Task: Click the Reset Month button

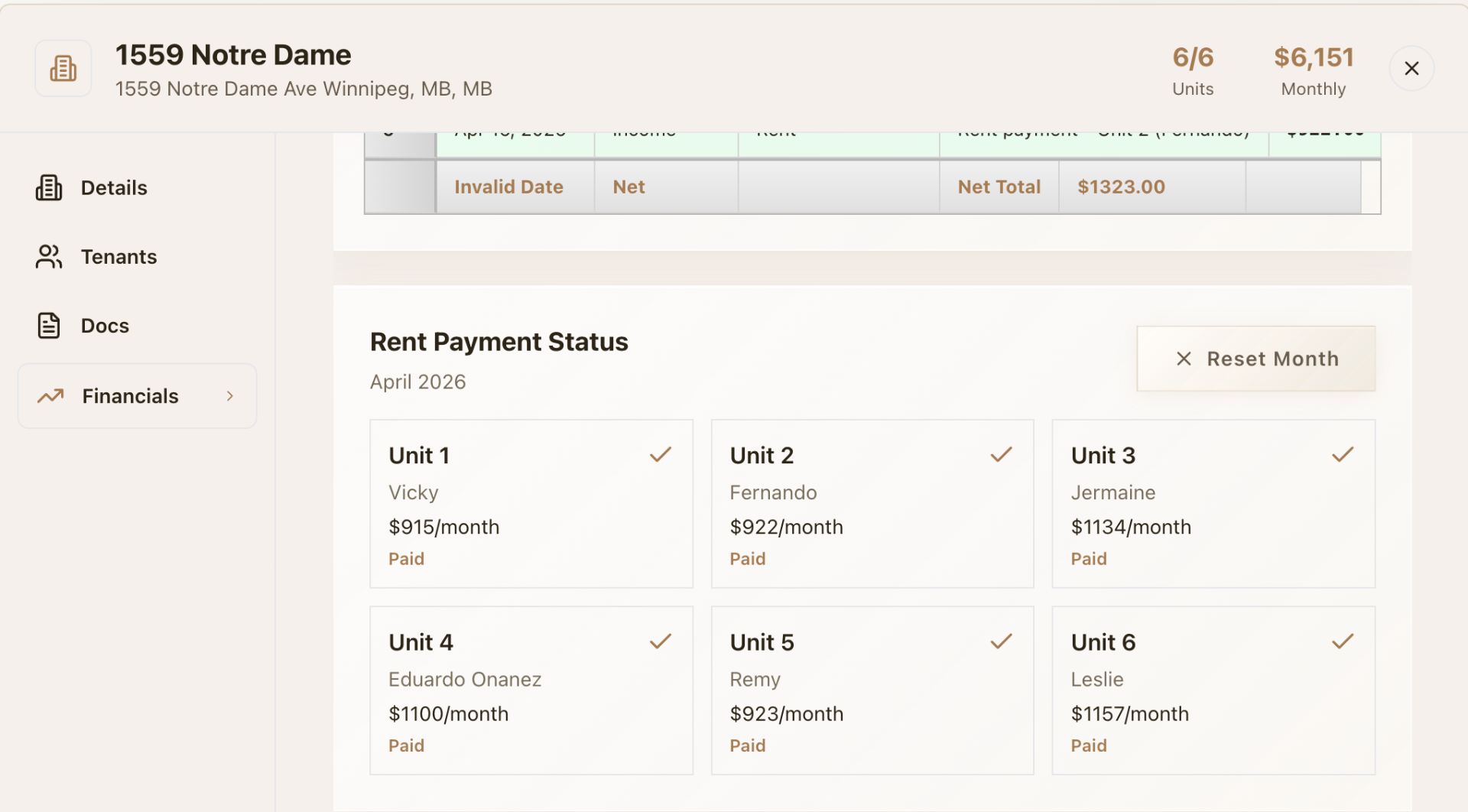Action: point(1256,359)
